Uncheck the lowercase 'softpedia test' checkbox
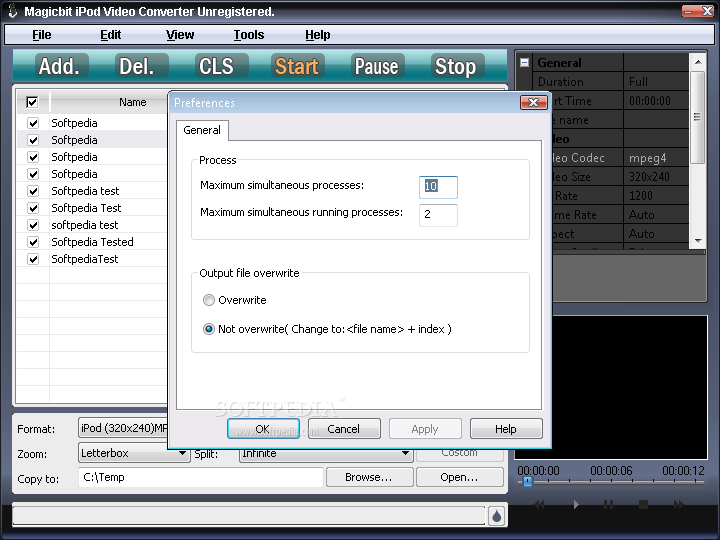This screenshot has width=720, height=540. point(33,225)
